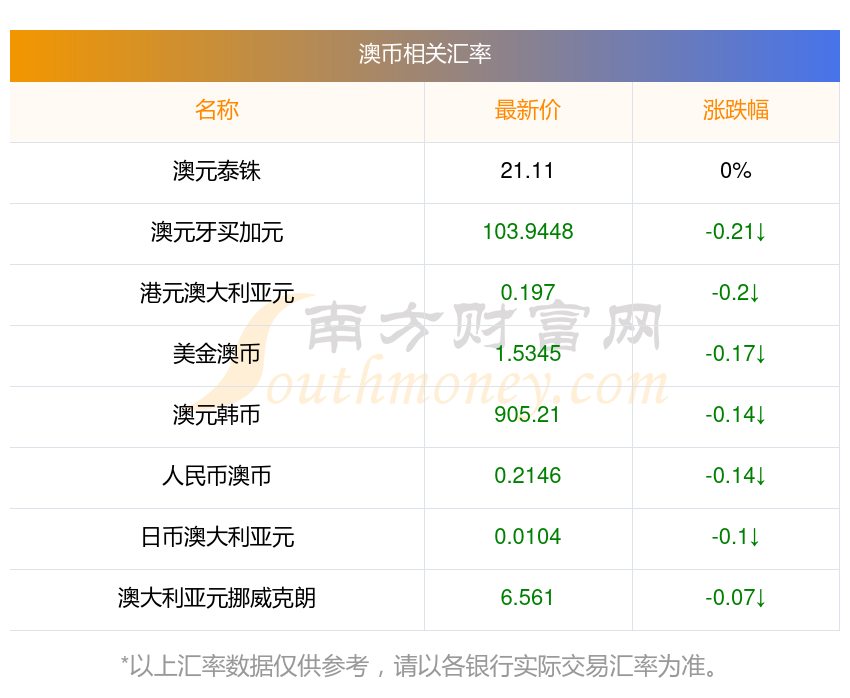Click the price 0.0104
The width and height of the screenshot is (850, 698).
pyautogui.click(x=527, y=537)
